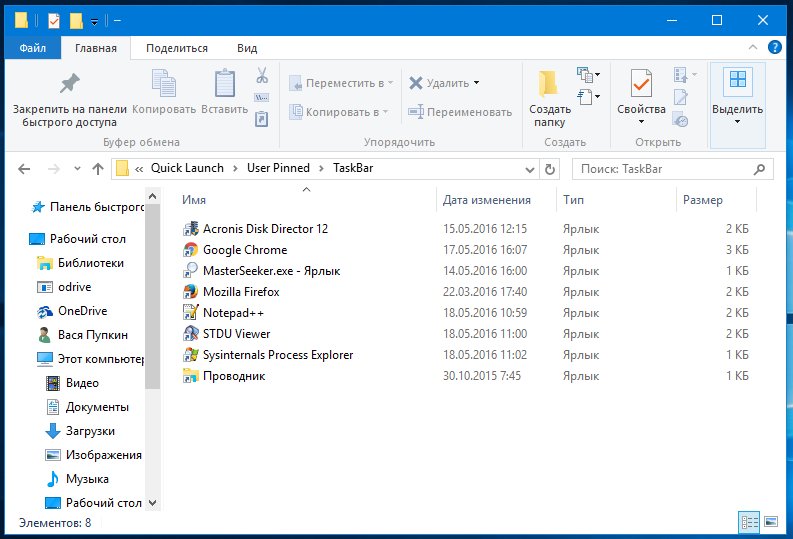This screenshot has height=539, width=793.
Task: Switch to the Главная tab
Action: [96, 48]
